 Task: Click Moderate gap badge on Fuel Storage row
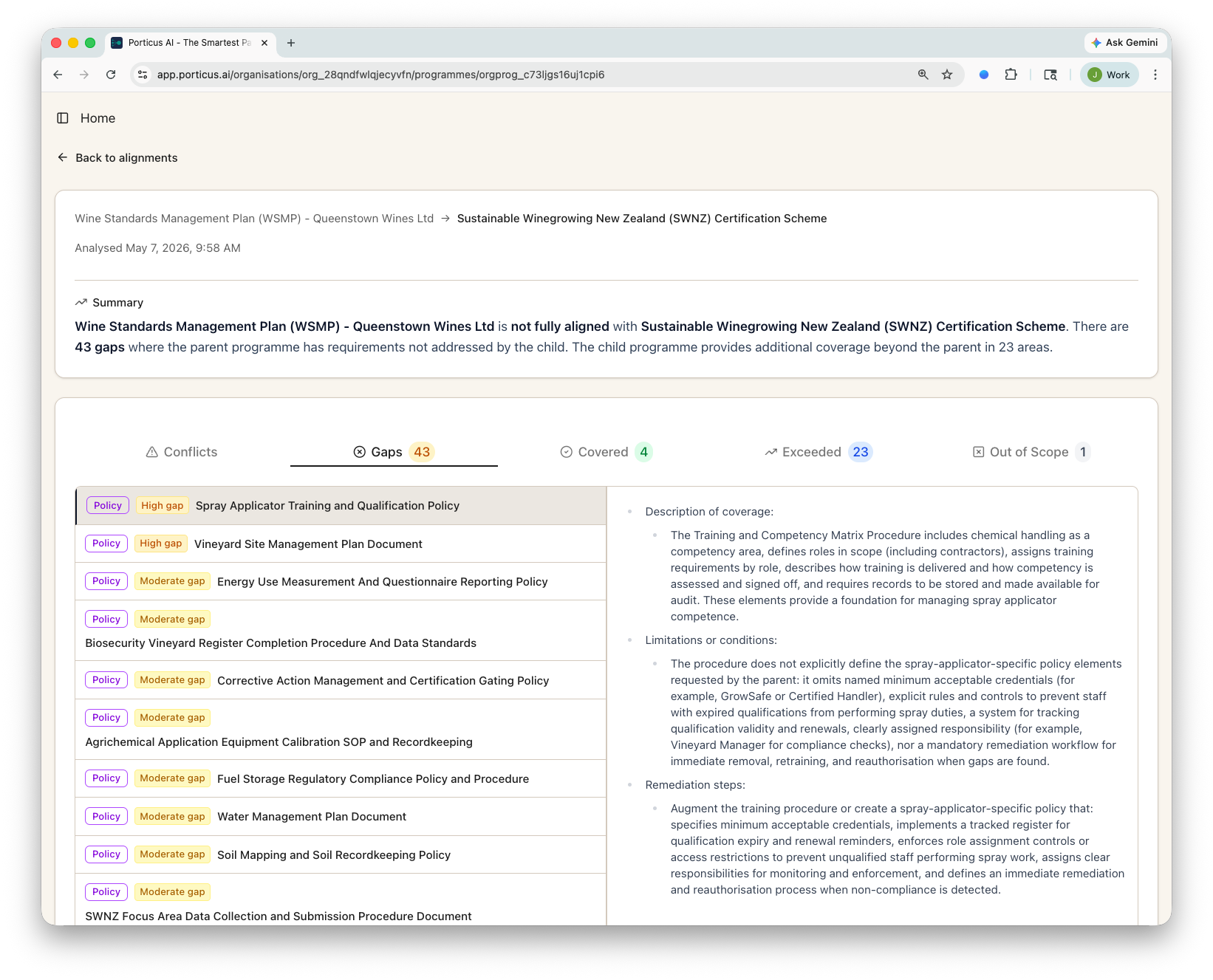(x=172, y=778)
